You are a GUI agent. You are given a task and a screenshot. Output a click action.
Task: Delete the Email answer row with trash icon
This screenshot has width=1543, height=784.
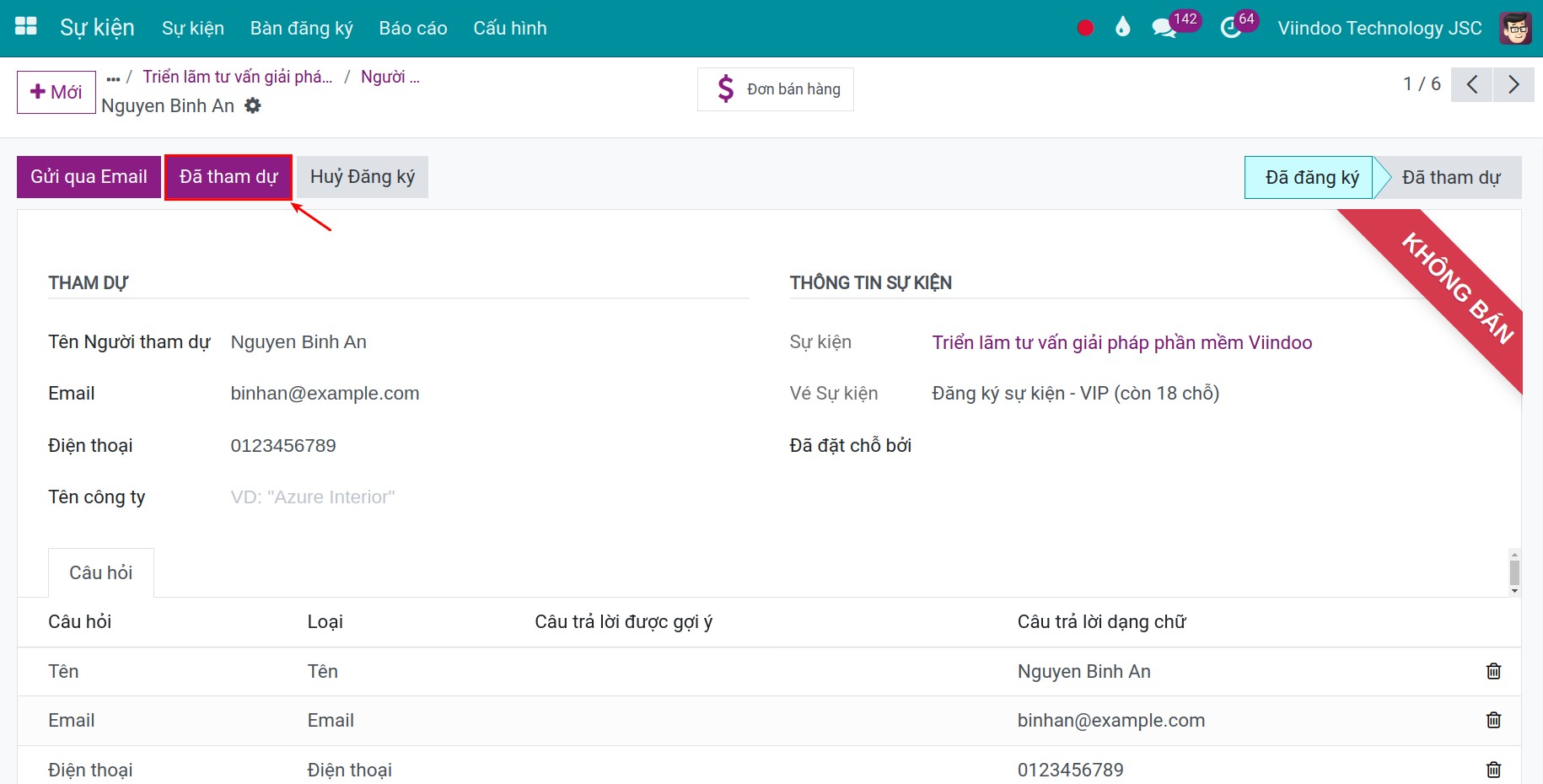1493,720
